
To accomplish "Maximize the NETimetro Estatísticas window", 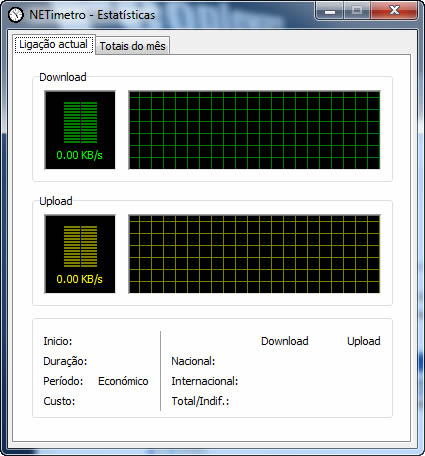I will [357, 11].
